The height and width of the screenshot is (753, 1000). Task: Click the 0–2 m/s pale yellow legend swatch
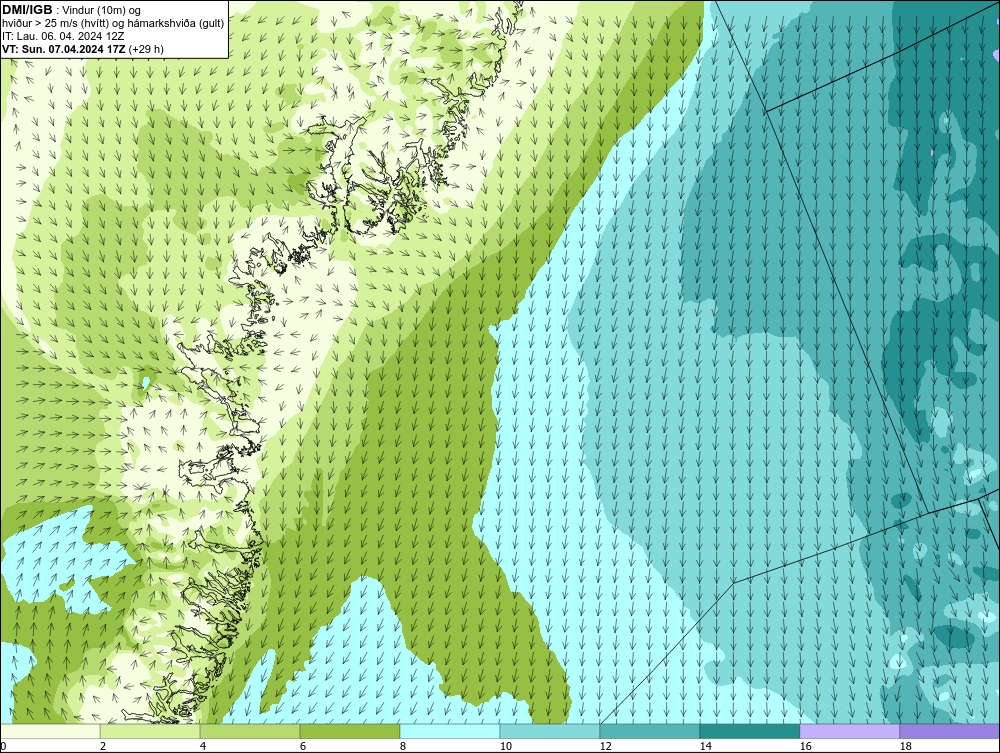tap(50, 731)
